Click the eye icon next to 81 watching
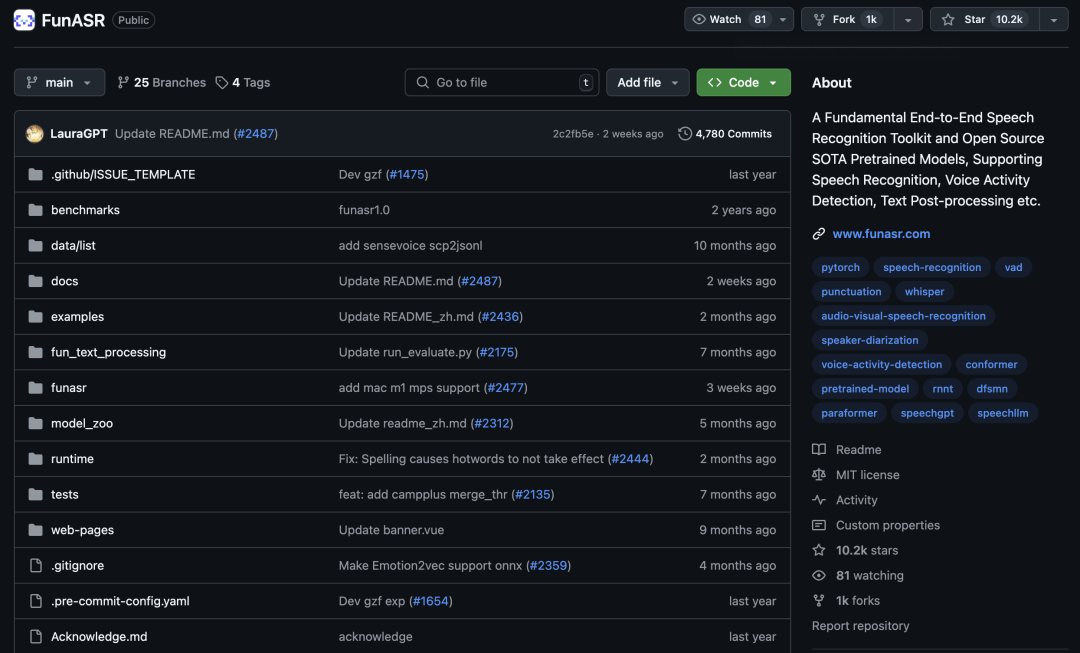This screenshot has height=653, width=1080. click(x=819, y=575)
